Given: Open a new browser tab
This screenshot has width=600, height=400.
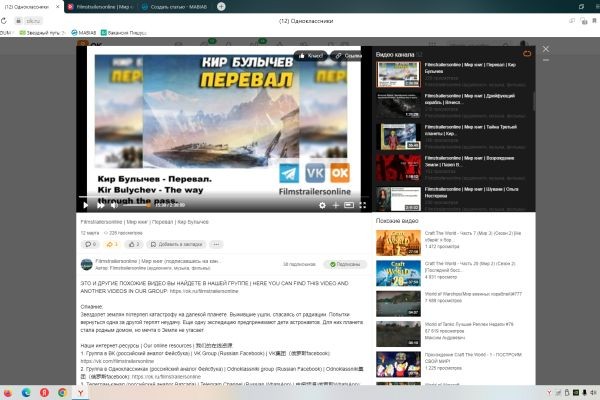Looking at the screenshot, I should [221, 7].
